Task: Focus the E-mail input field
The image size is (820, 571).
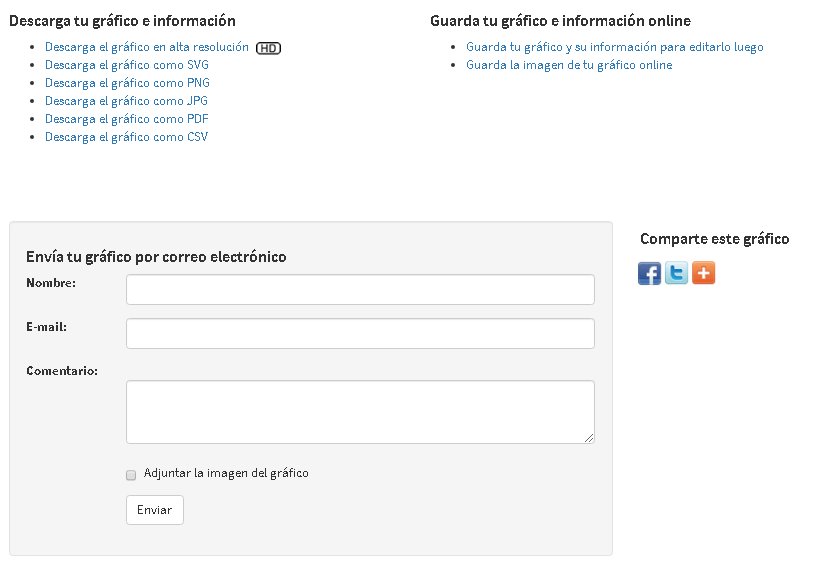Action: point(360,333)
